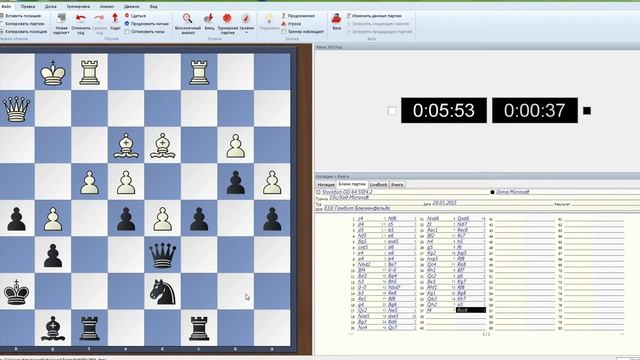Select Турнирная партия mode icon
Viewport: 640px width, 360px height.
[x=227, y=18]
